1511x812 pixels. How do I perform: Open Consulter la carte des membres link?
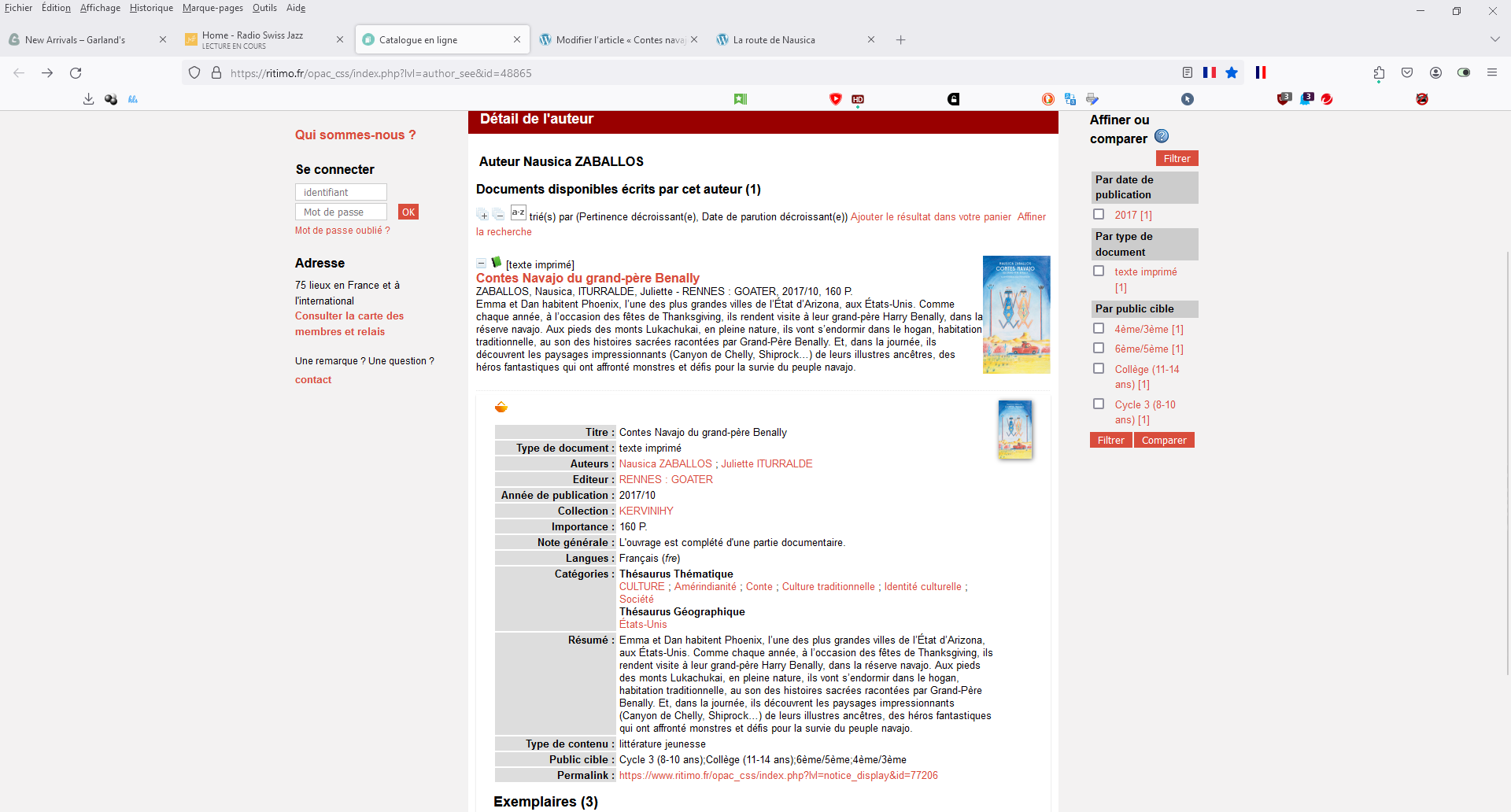tap(349, 323)
